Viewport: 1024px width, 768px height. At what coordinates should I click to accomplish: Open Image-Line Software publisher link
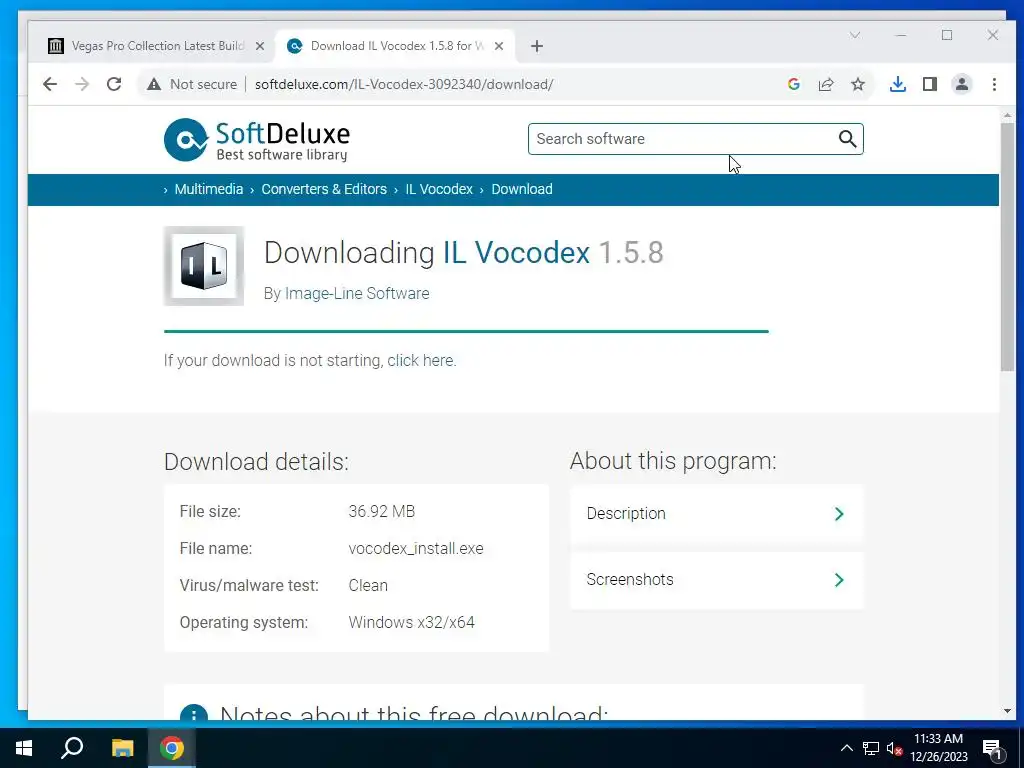pos(357,294)
